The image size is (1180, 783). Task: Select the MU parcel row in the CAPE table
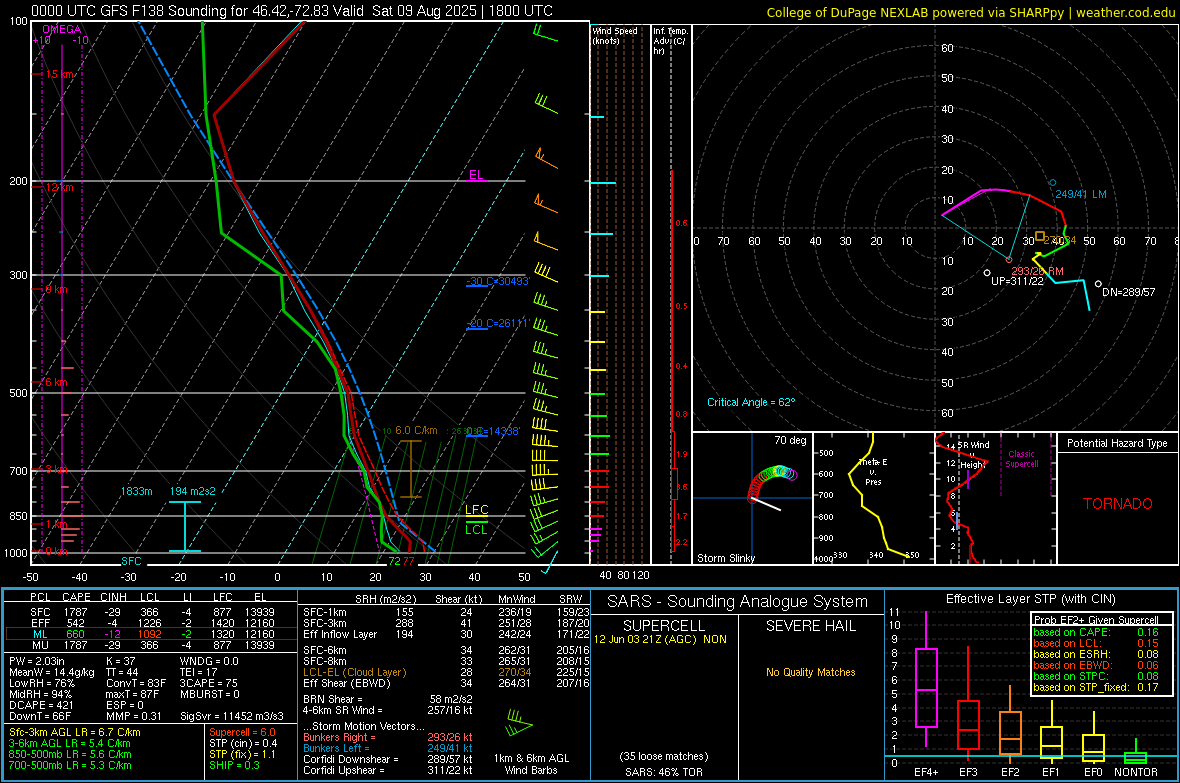pyautogui.click(x=151, y=644)
